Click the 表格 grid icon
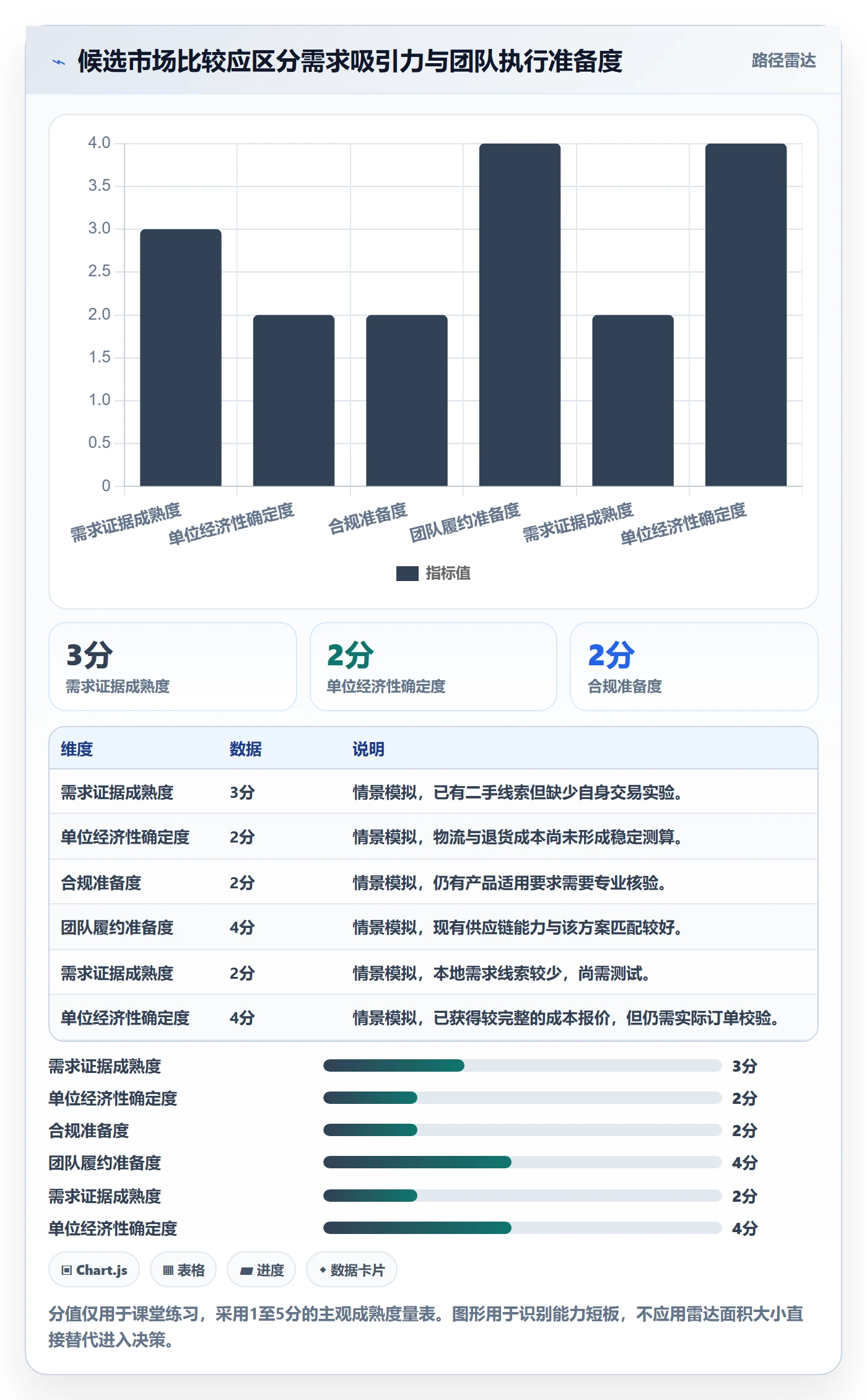 [x=168, y=1271]
